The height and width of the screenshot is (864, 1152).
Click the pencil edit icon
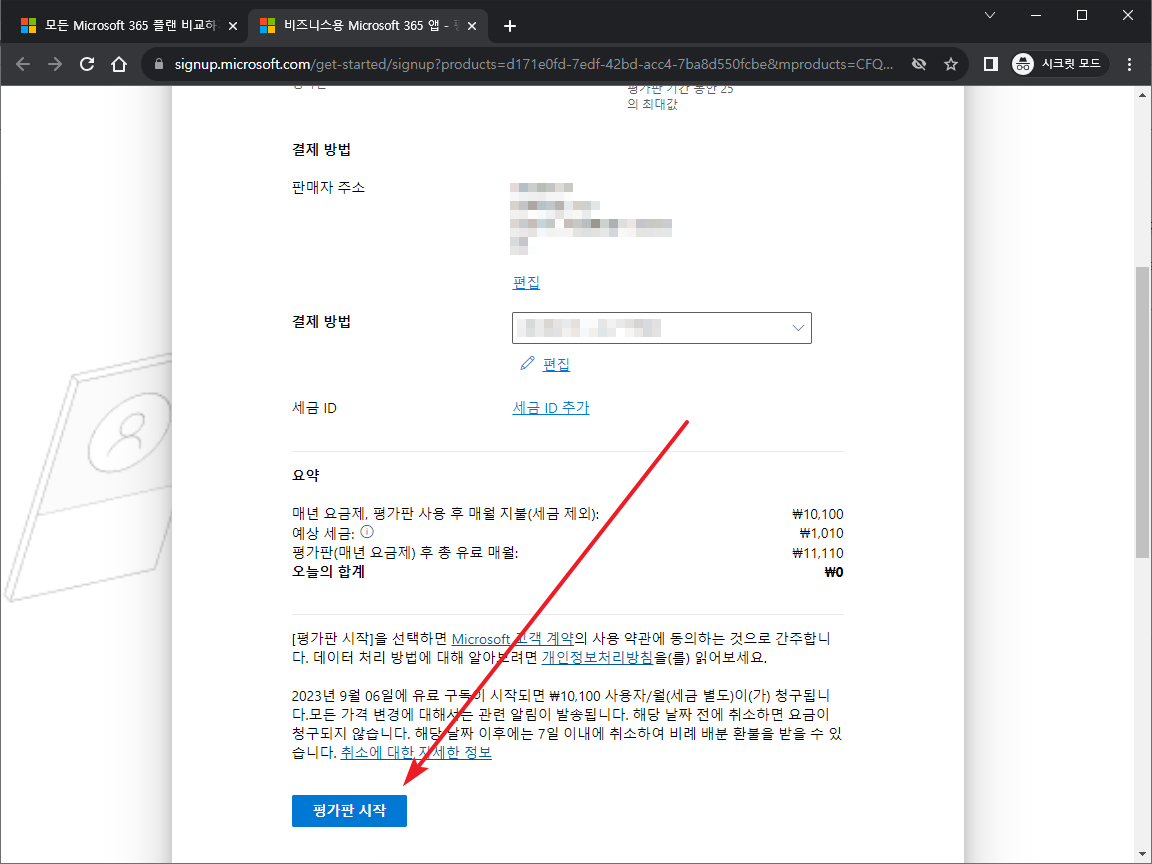[x=527, y=363]
